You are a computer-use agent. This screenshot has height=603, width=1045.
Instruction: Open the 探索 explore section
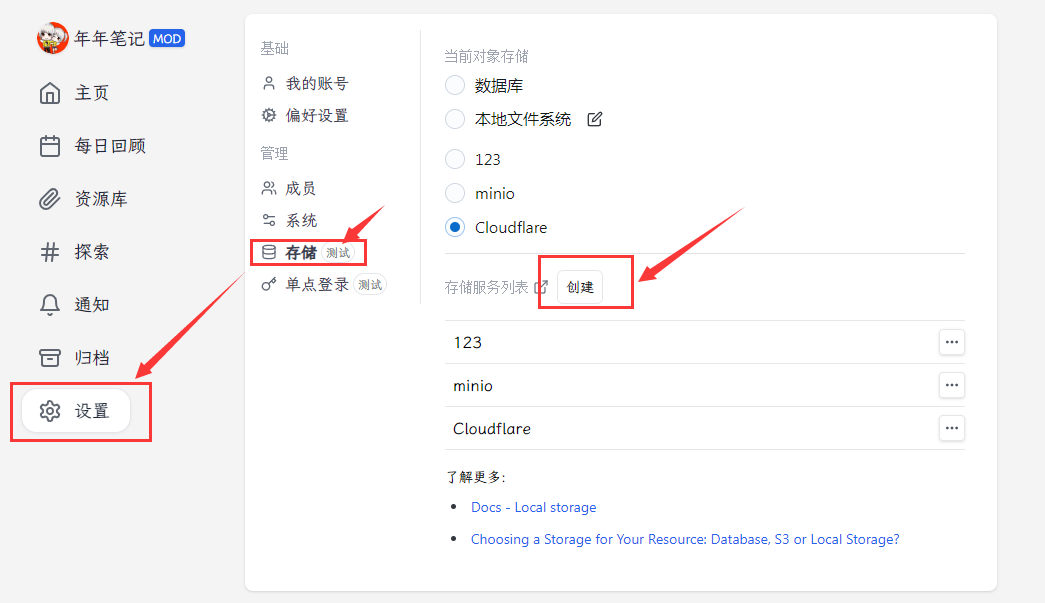[x=74, y=252]
